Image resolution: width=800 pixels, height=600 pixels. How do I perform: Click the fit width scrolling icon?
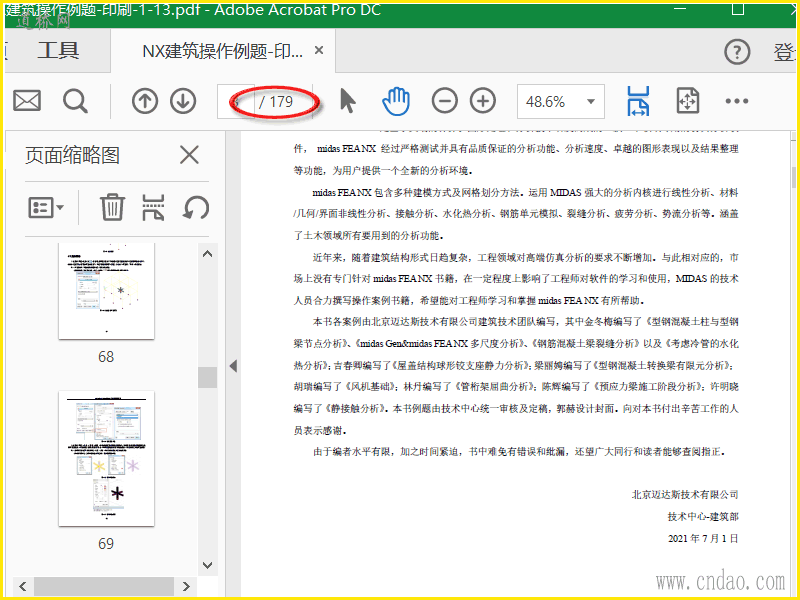point(638,101)
